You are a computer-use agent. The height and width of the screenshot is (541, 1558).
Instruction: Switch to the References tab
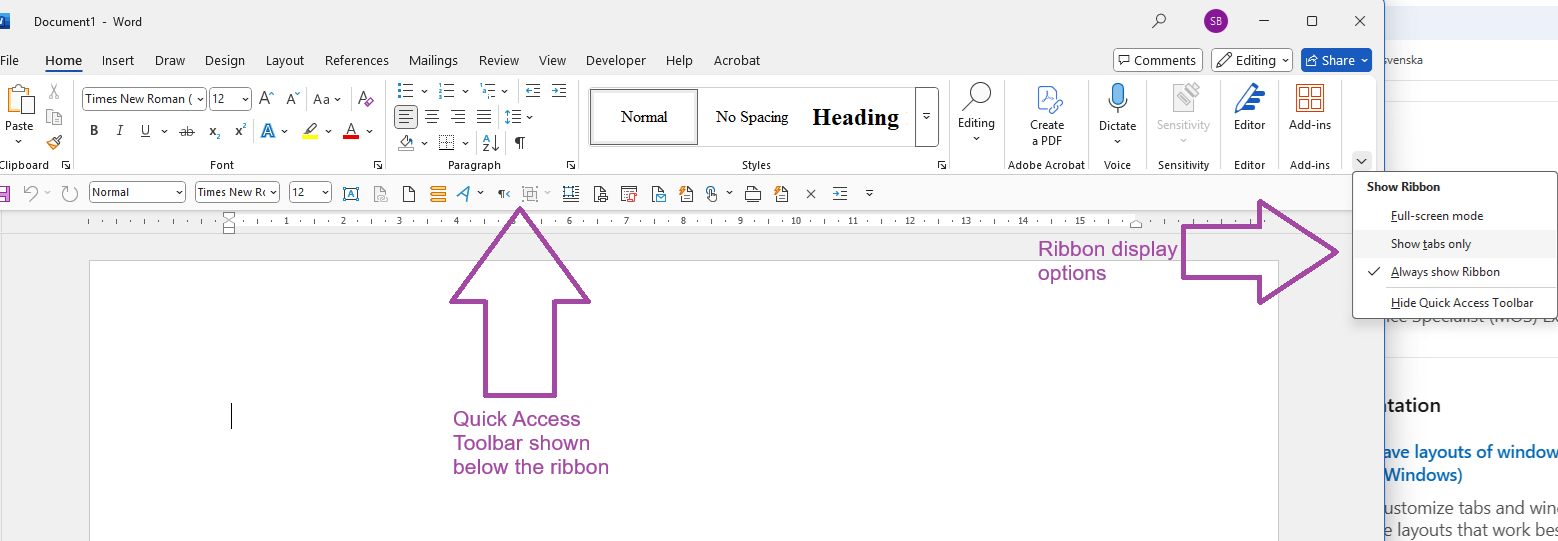click(357, 60)
